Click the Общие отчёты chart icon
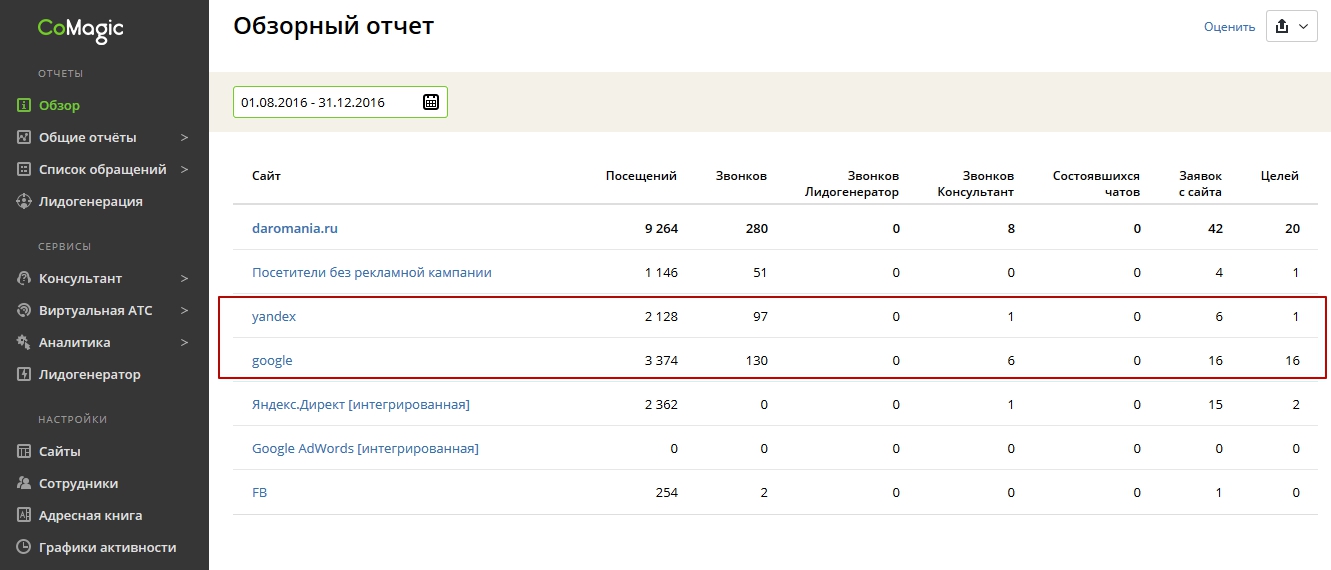Viewport: 1331px width, 570px height. coord(25,137)
